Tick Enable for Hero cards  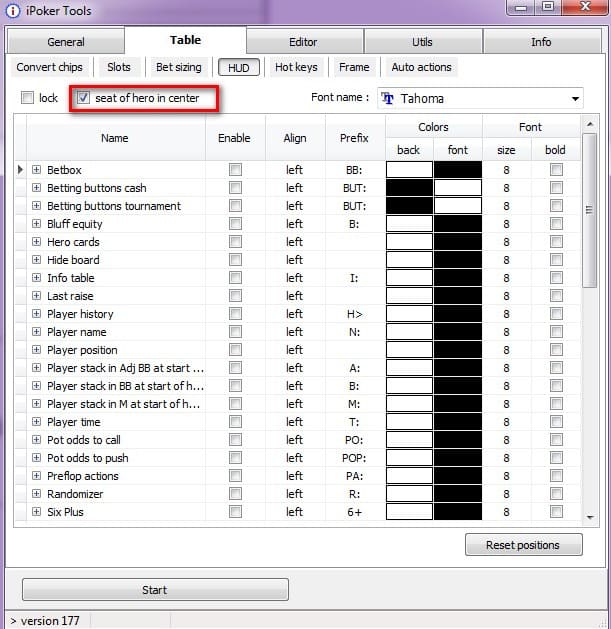click(235, 241)
